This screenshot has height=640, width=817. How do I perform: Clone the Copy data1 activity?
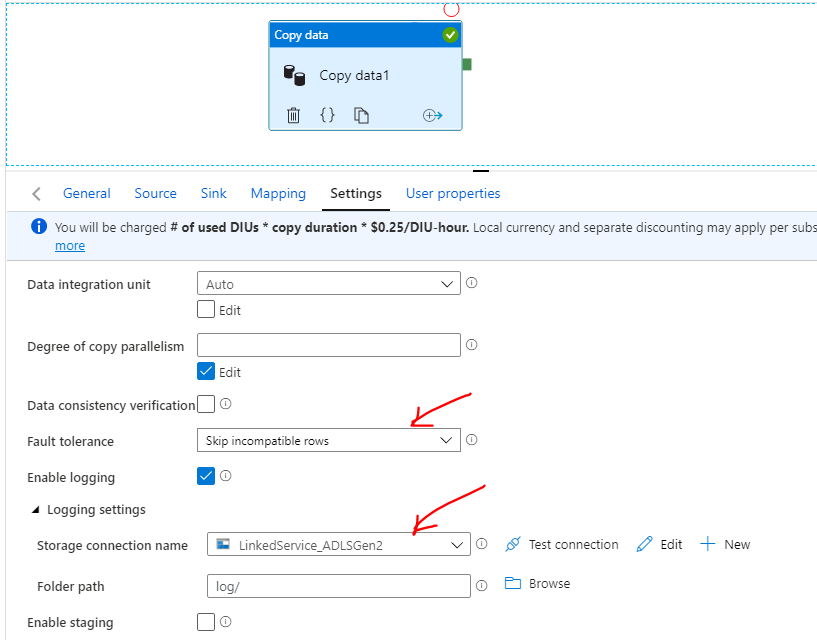(362, 115)
